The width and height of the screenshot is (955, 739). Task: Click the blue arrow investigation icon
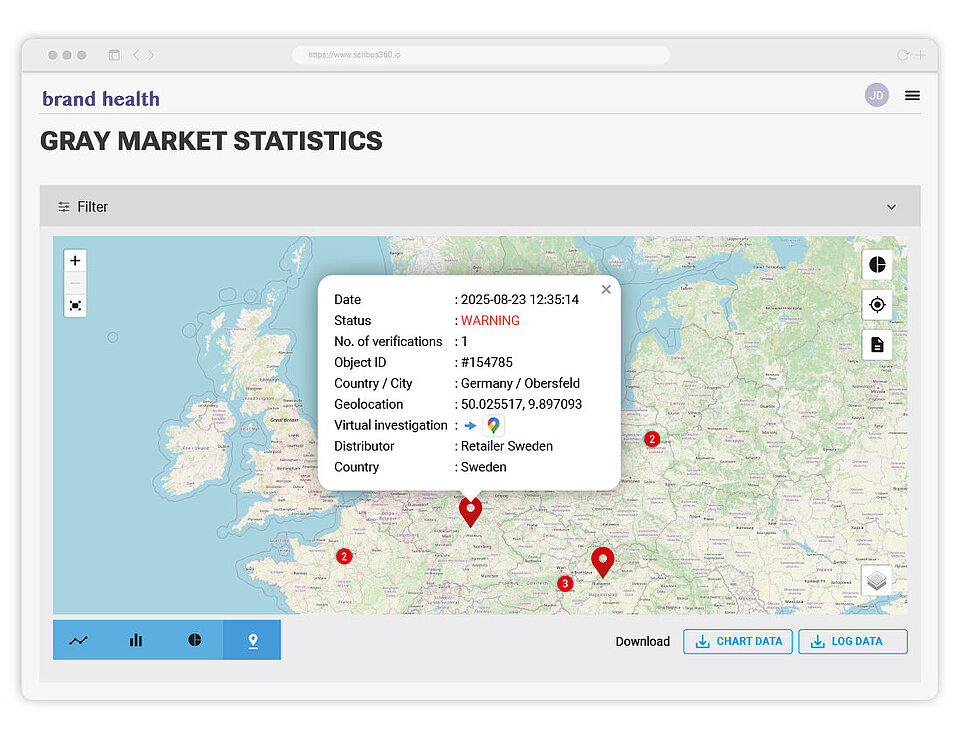470,425
